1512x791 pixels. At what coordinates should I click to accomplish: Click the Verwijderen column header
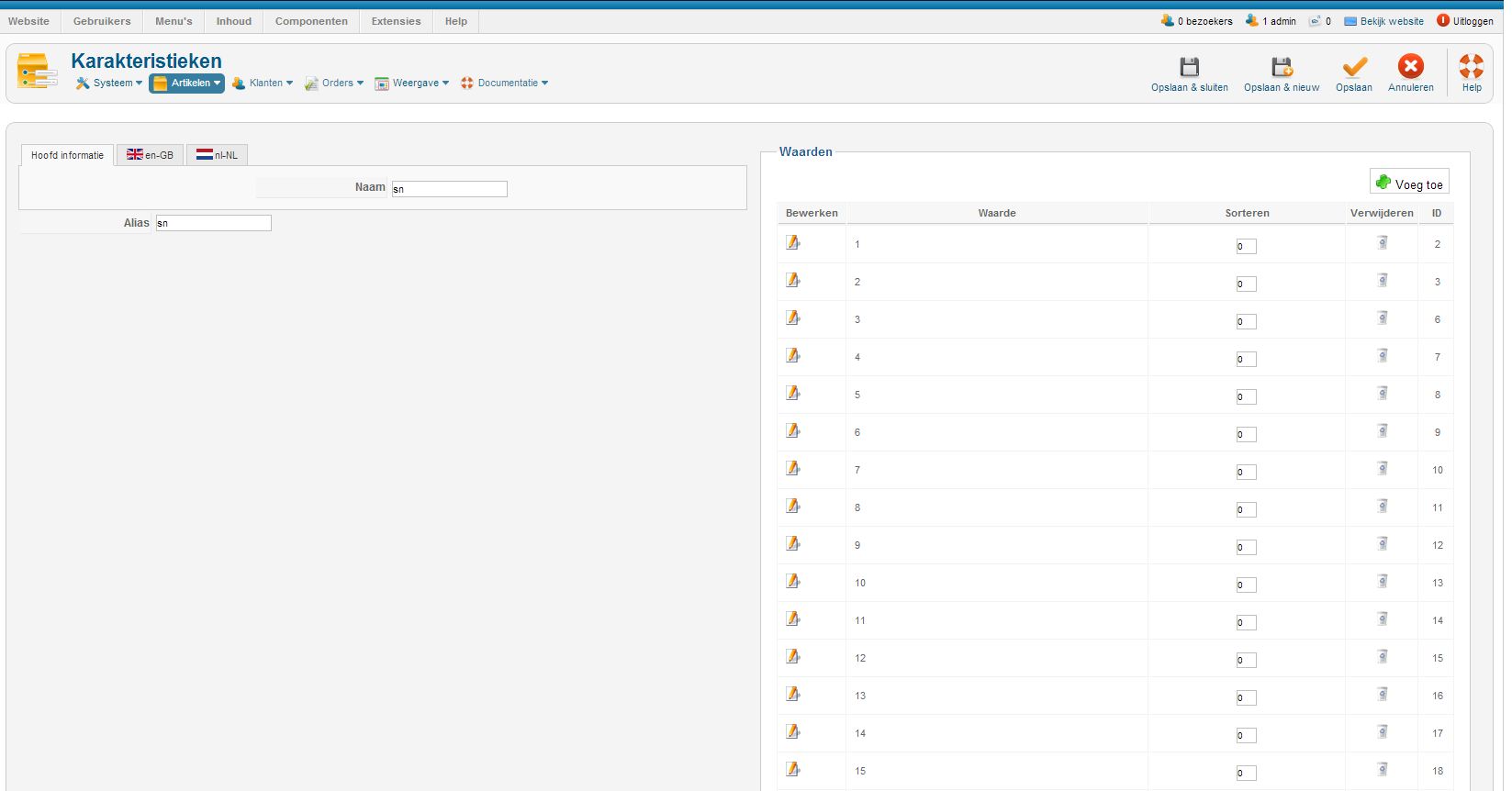(1382, 213)
